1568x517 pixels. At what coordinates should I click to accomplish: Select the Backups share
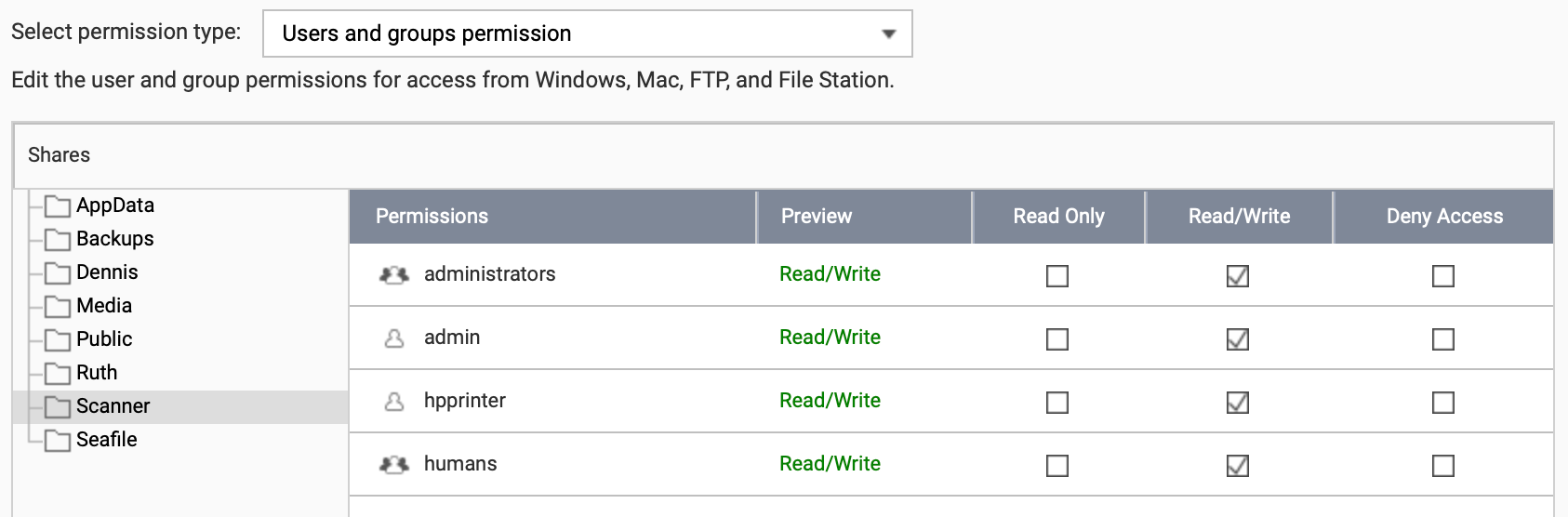point(115,239)
